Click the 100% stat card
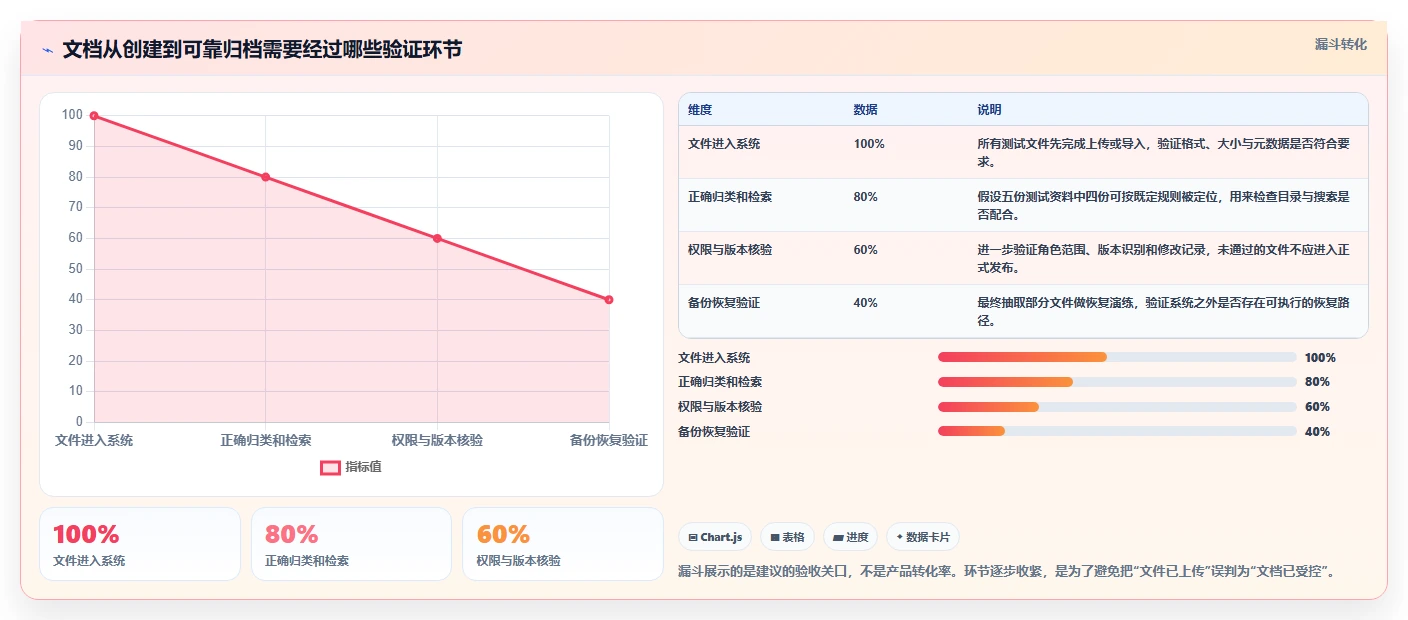Viewport: 1408px width, 620px height. click(140, 544)
